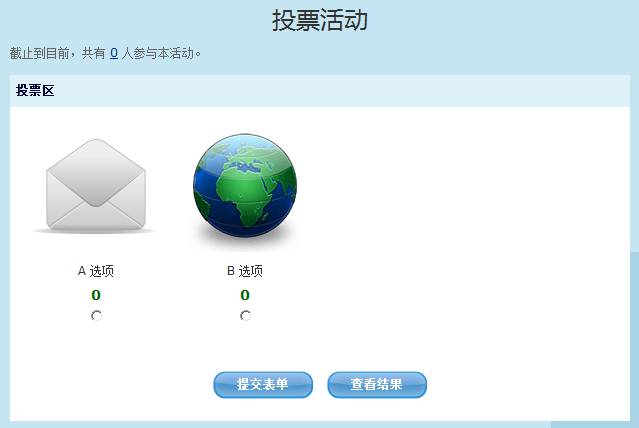Click the shadow beneath the globe image
The image size is (639, 428).
point(244,239)
